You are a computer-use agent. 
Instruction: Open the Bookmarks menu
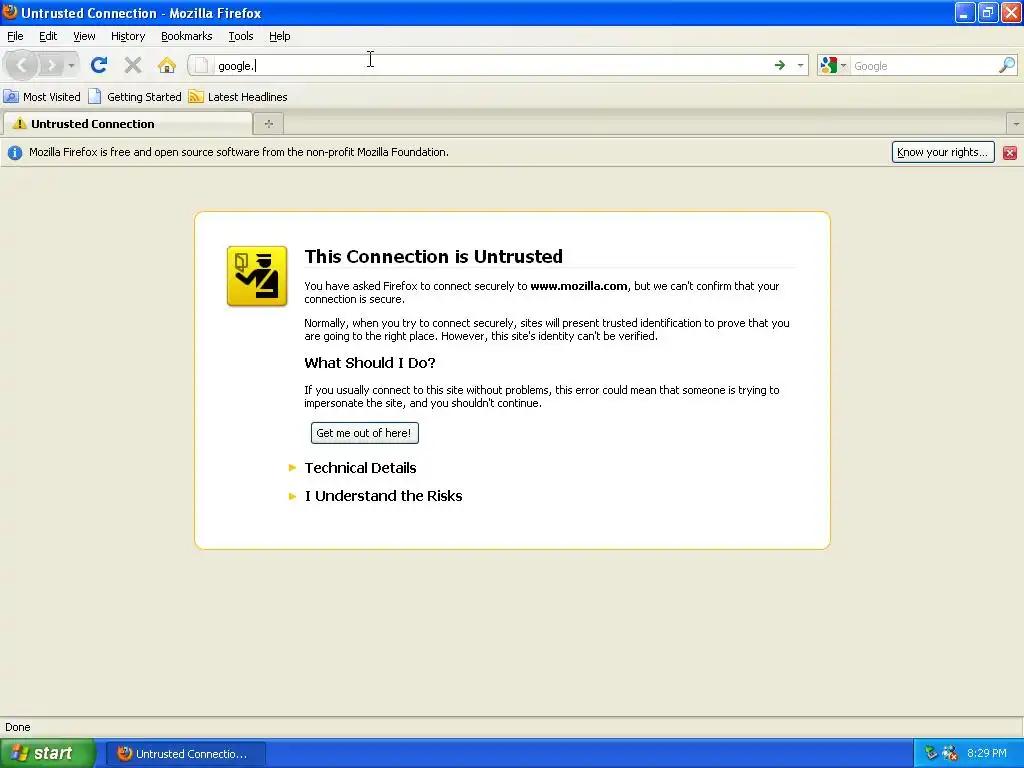(187, 37)
